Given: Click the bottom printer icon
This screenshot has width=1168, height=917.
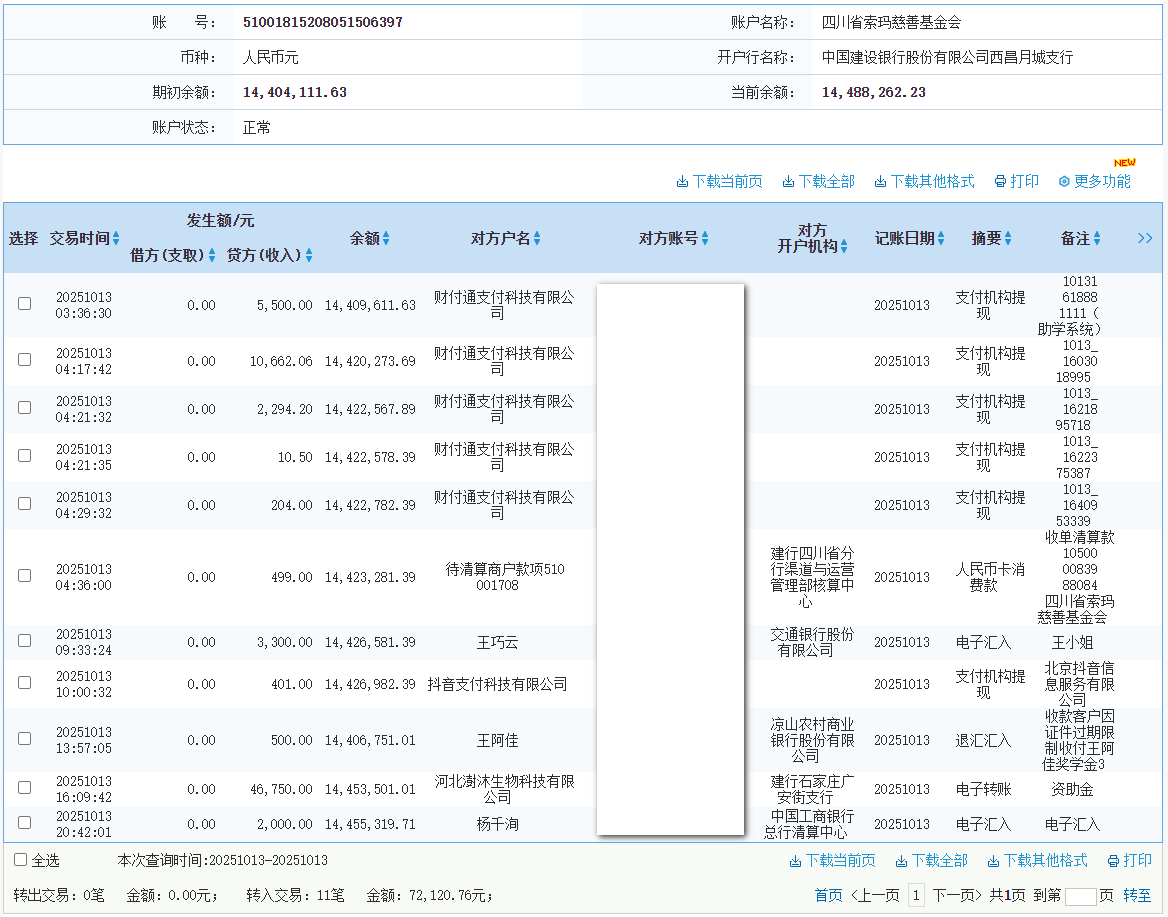Looking at the screenshot, I should click(x=1113, y=861).
